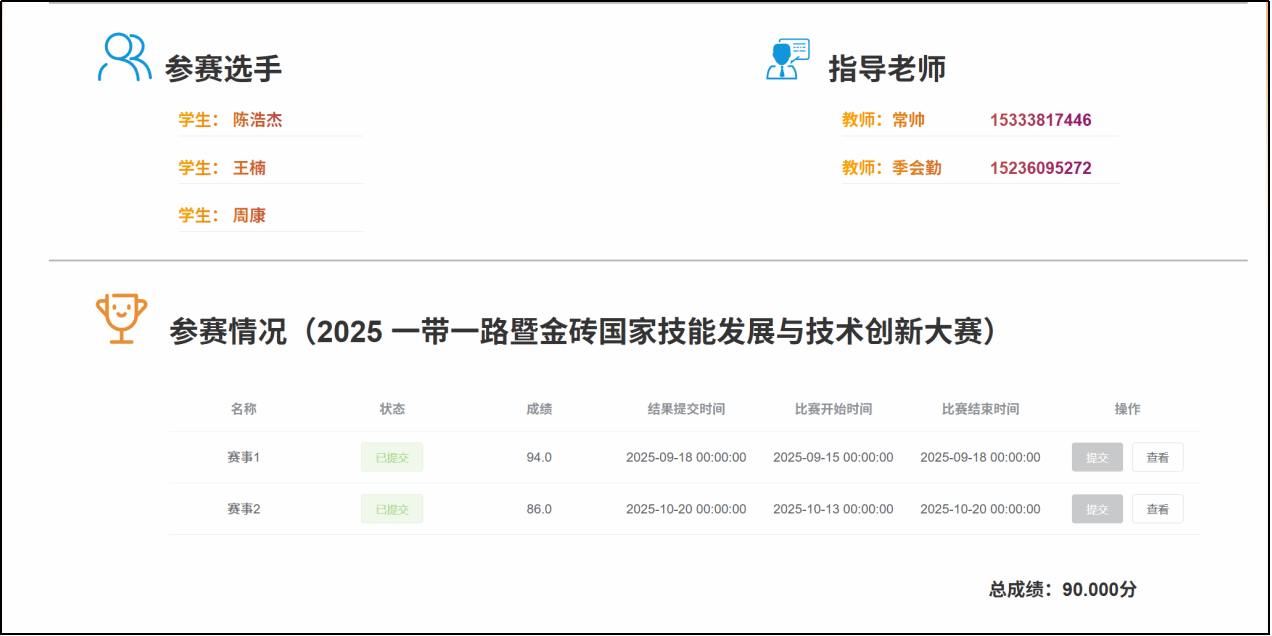The image size is (1272, 636).
Task: Click the 已提交 status tag for 赛事1
Action: tap(392, 458)
